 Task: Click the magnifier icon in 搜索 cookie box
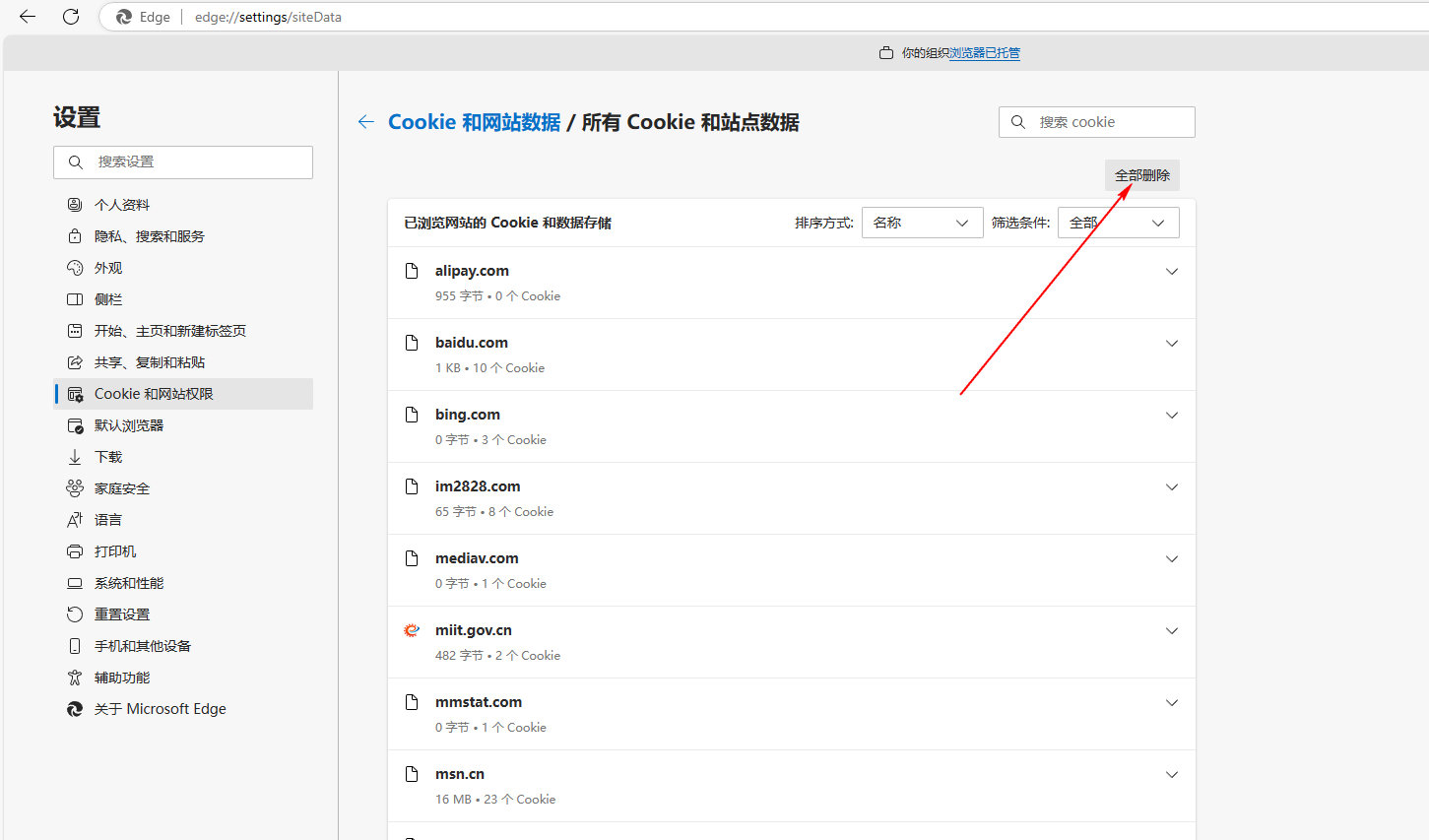1018,122
